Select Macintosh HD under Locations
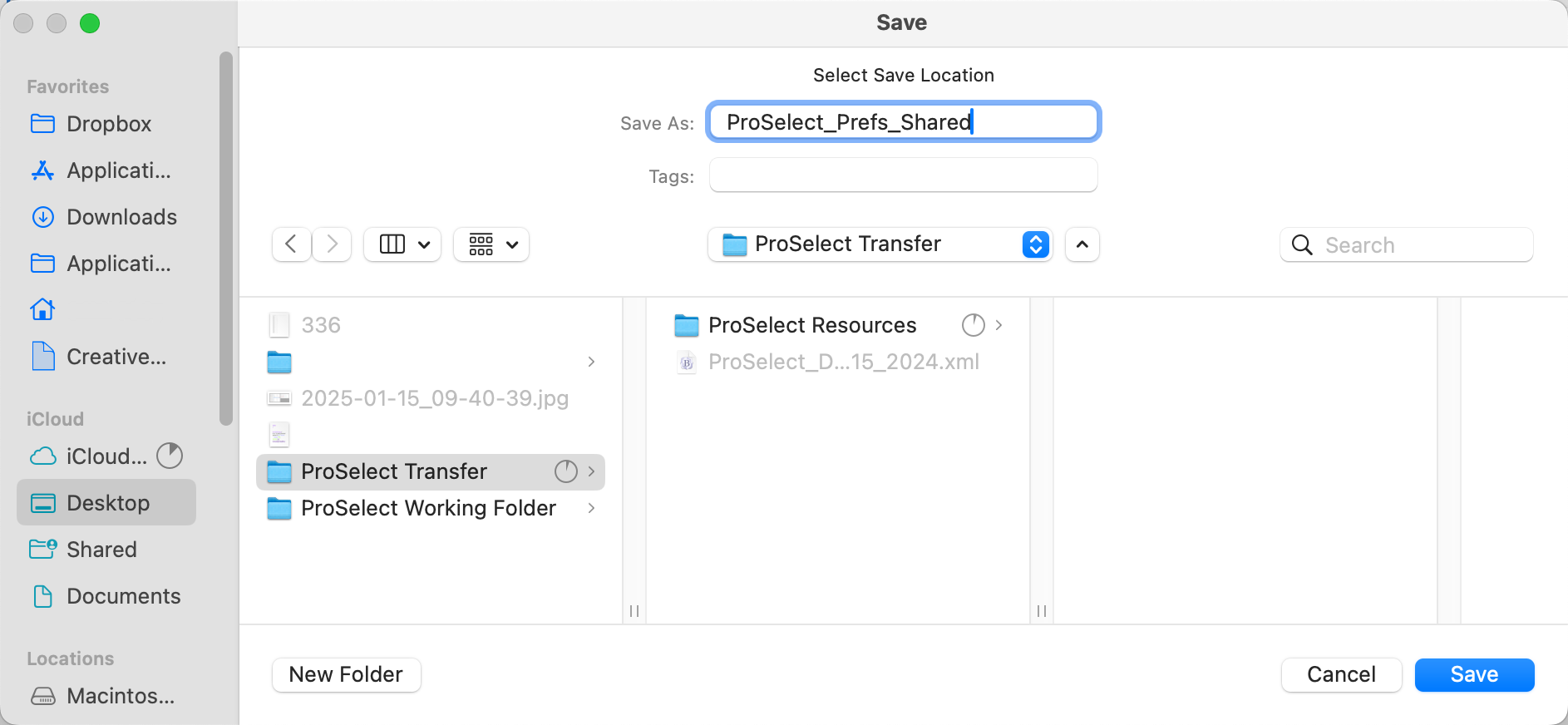The image size is (1568, 725). tap(120, 696)
